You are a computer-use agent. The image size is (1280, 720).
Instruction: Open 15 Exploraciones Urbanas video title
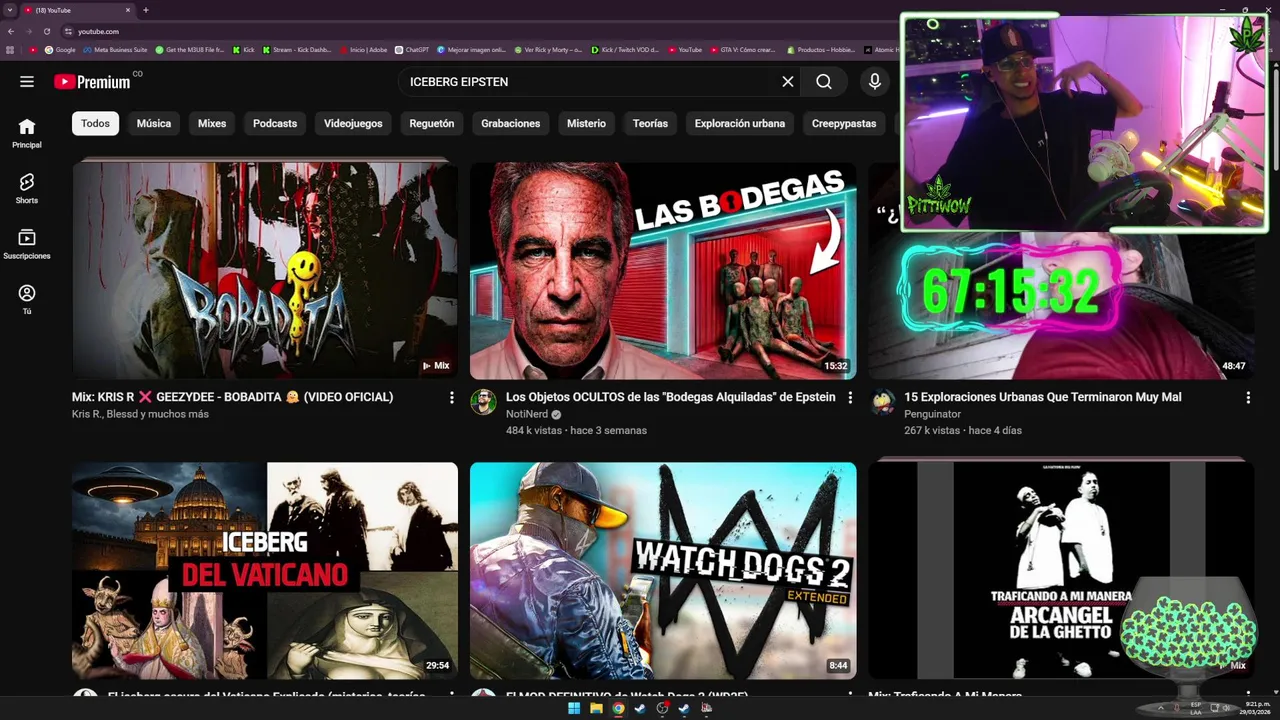(1043, 397)
